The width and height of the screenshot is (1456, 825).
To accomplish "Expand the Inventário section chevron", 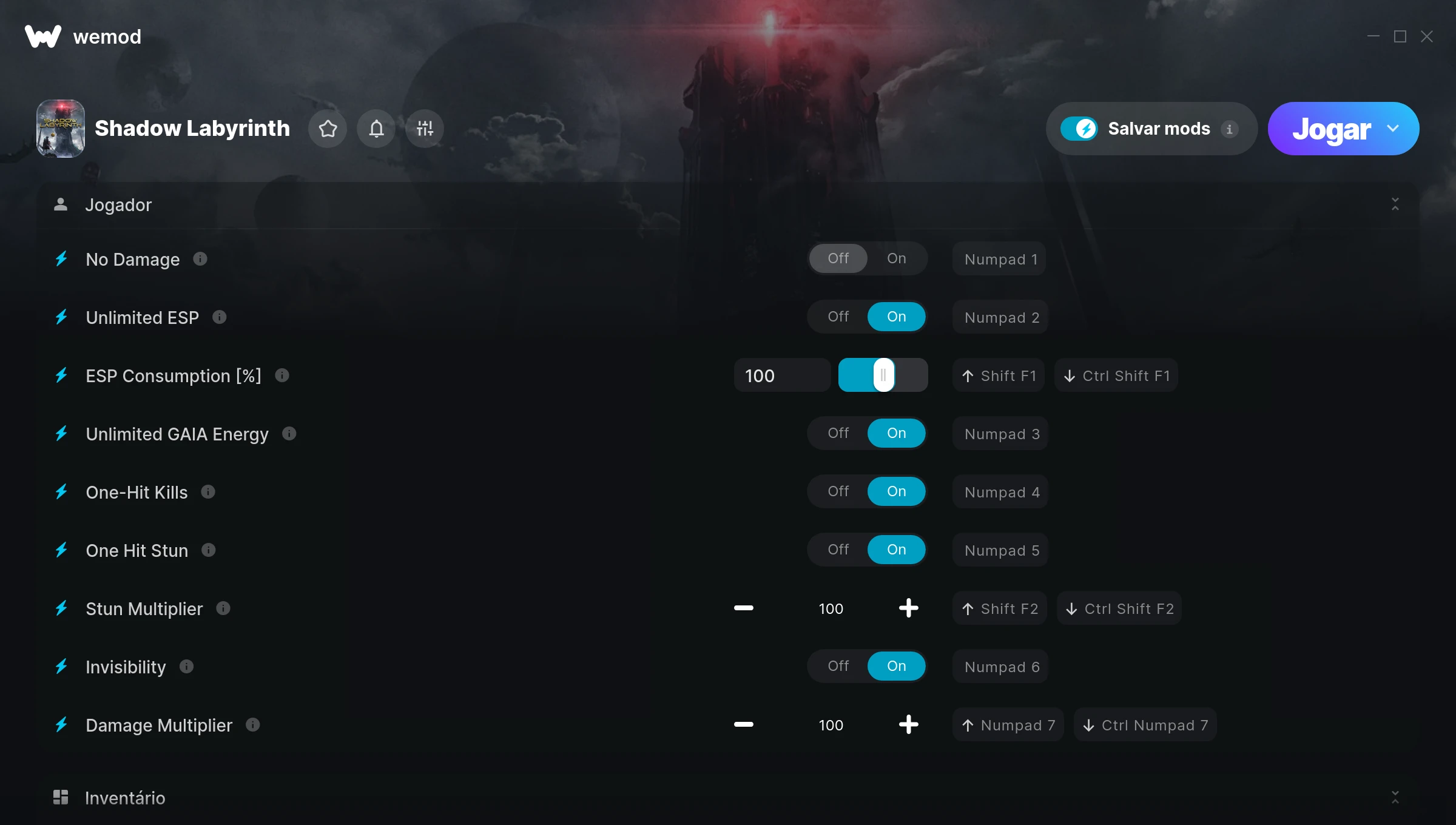I will tap(1395, 797).
